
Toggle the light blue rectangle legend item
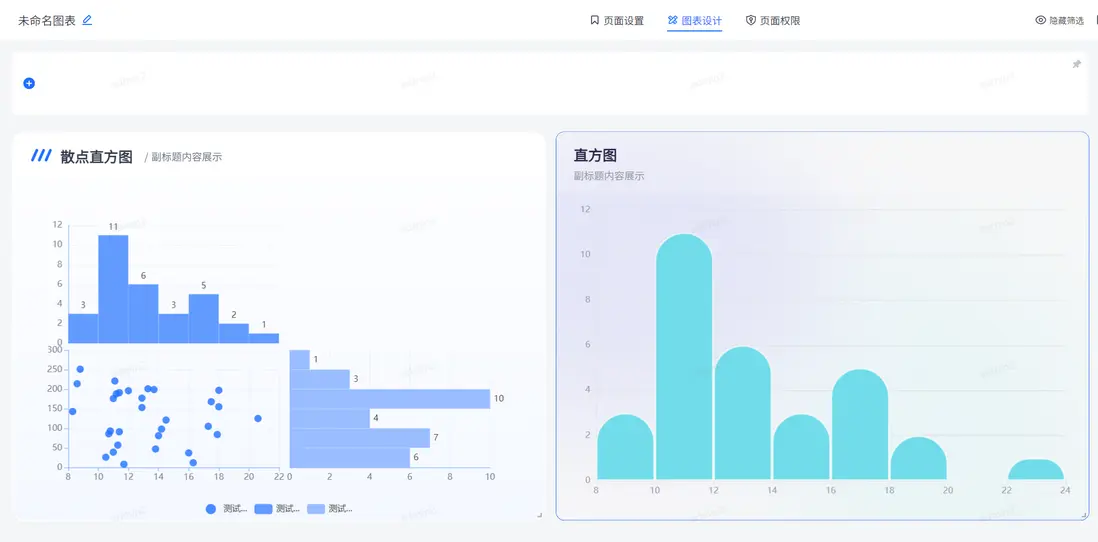tap(330, 509)
